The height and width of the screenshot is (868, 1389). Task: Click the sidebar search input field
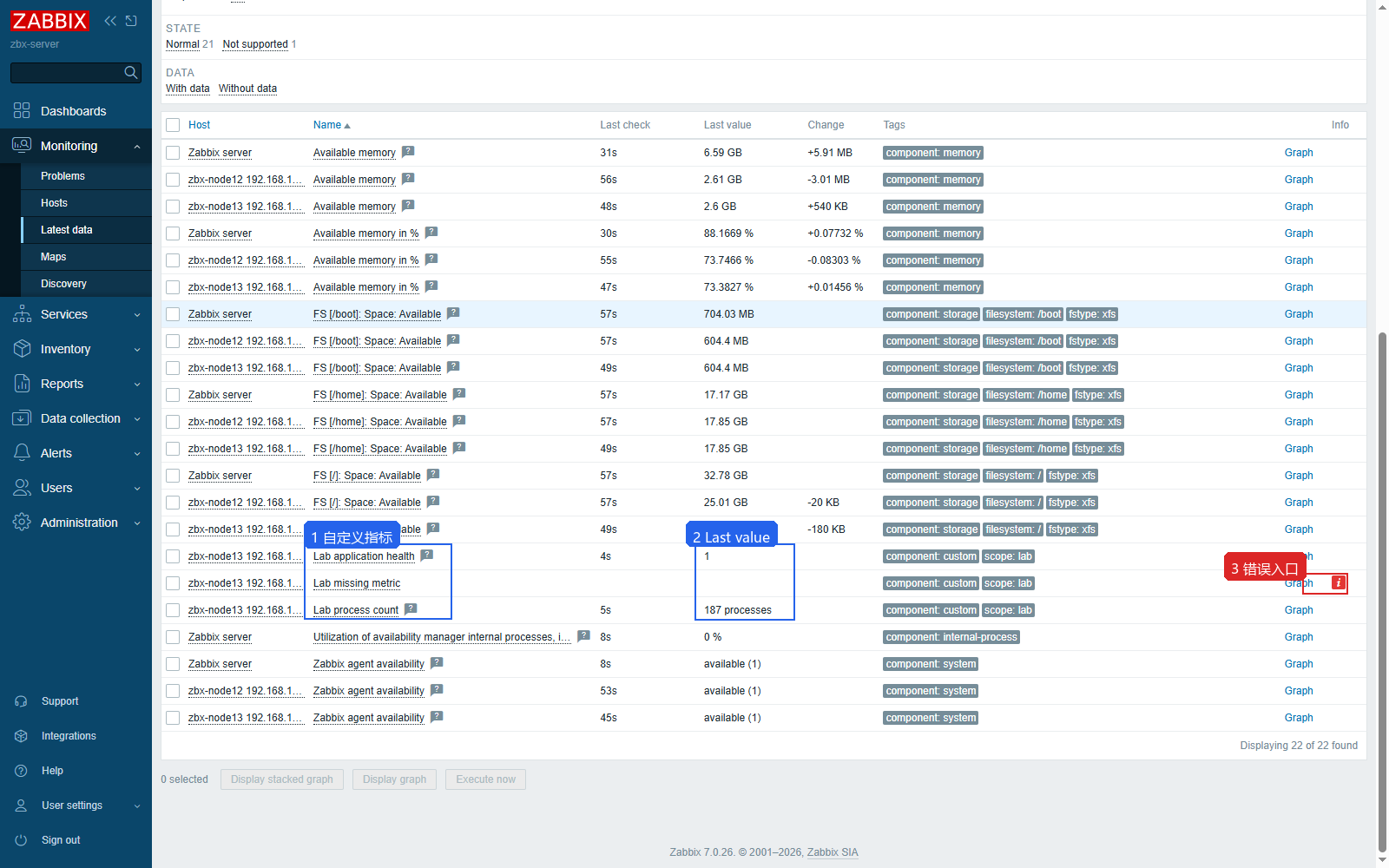(67, 73)
